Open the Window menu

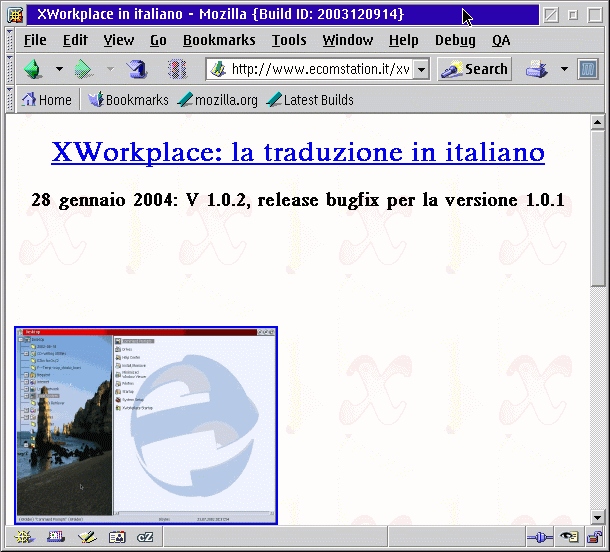point(348,40)
